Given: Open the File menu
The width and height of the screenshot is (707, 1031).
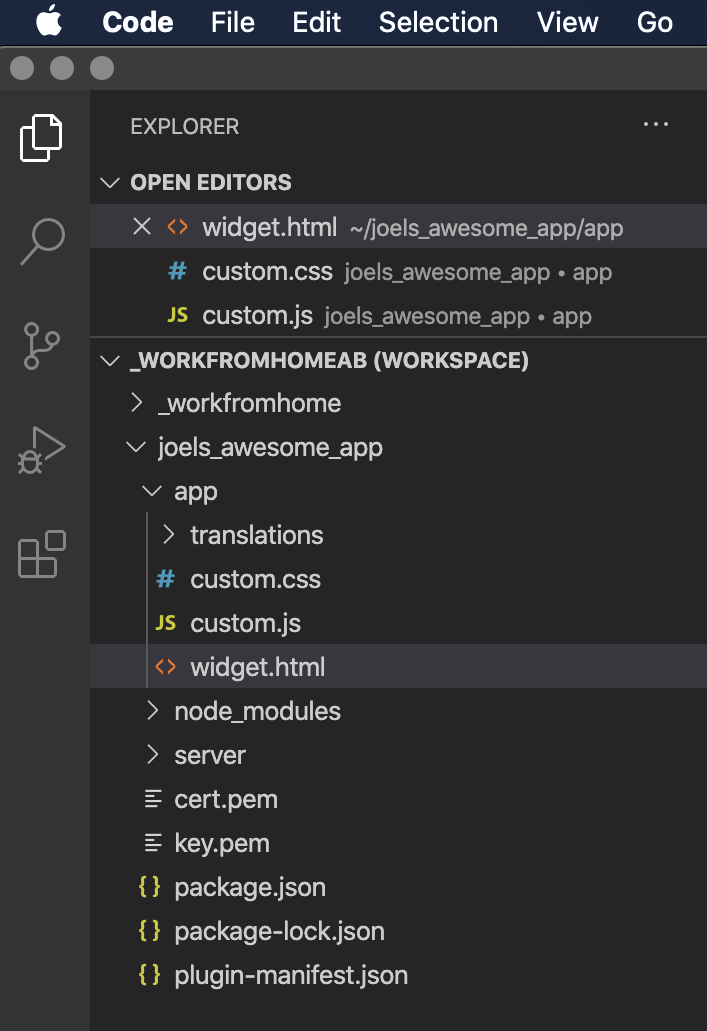Looking at the screenshot, I should (x=232, y=22).
